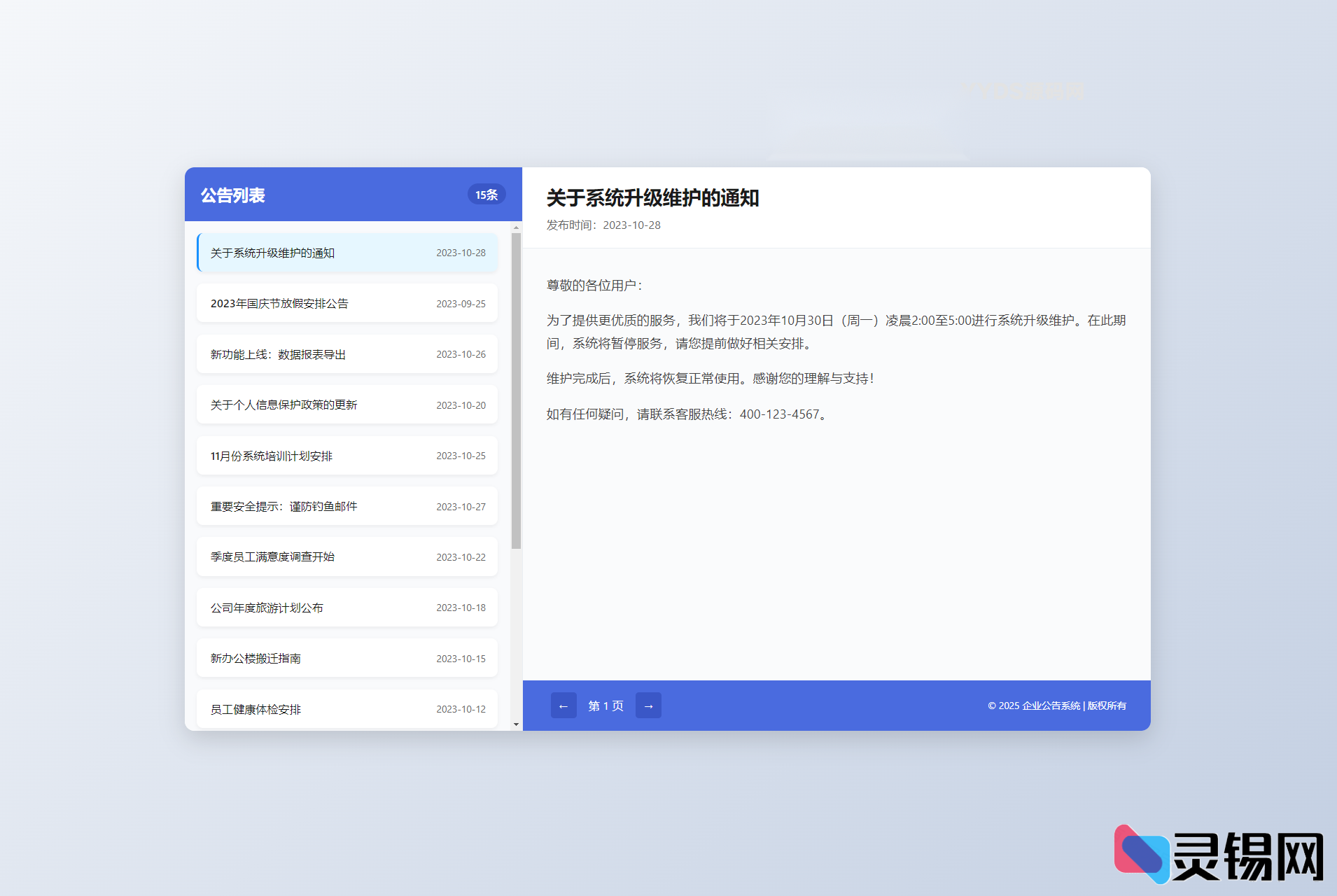Image resolution: width=1337 pixels, height=896 pixels.
Task: Open 新功能上线：数据报表导出 announcement
Action: (346, 354)
